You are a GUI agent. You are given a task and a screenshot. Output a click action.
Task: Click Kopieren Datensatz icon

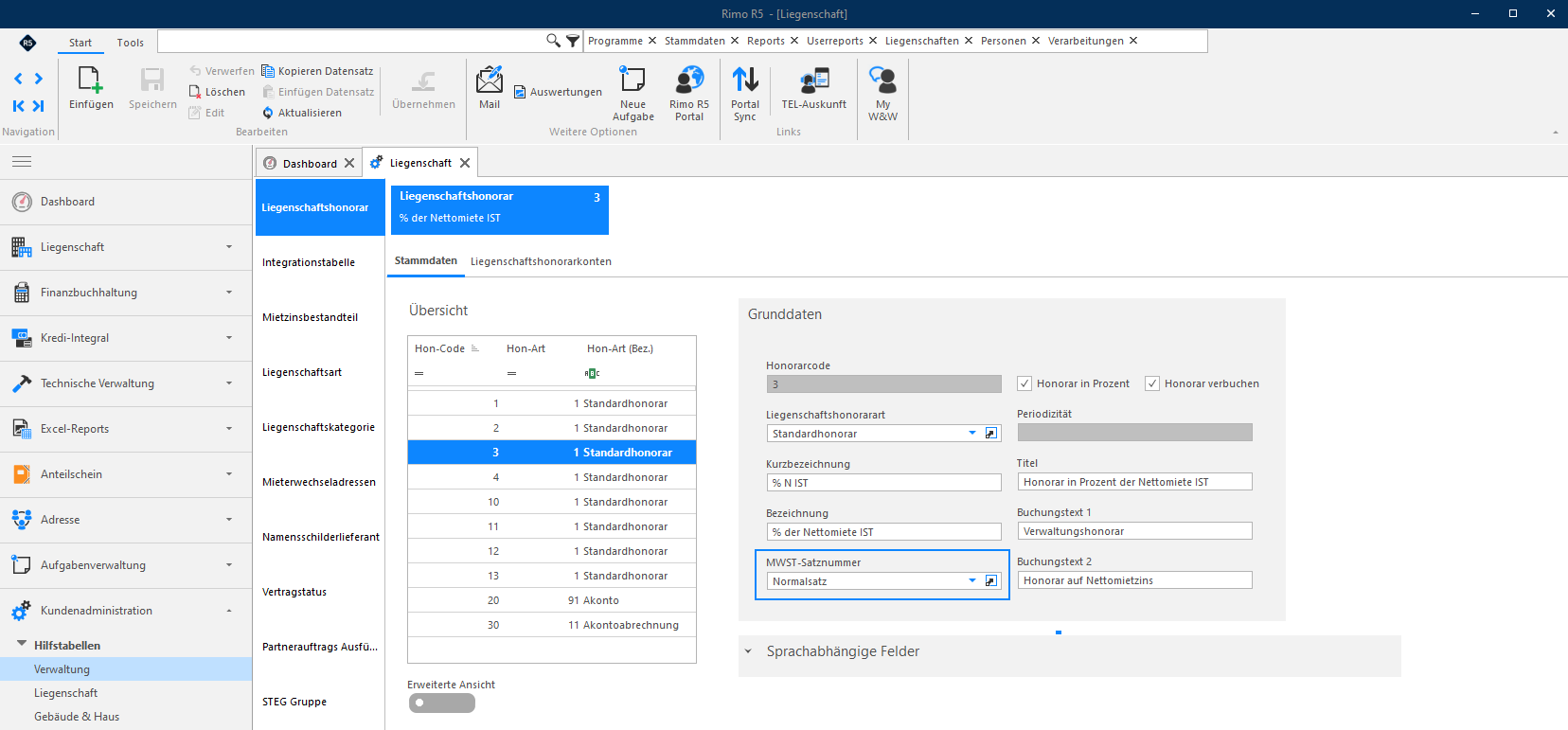[x=268, y=71]
